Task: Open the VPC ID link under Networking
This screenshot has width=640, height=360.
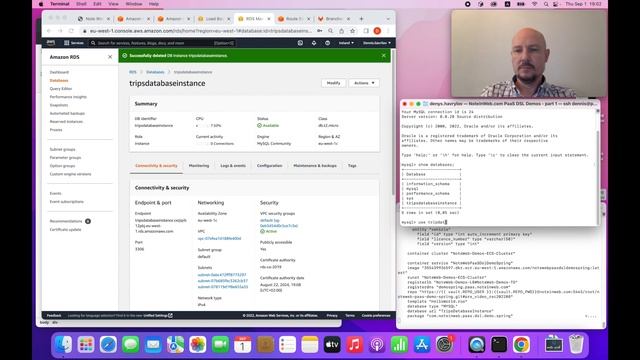Action: (220, 238)
